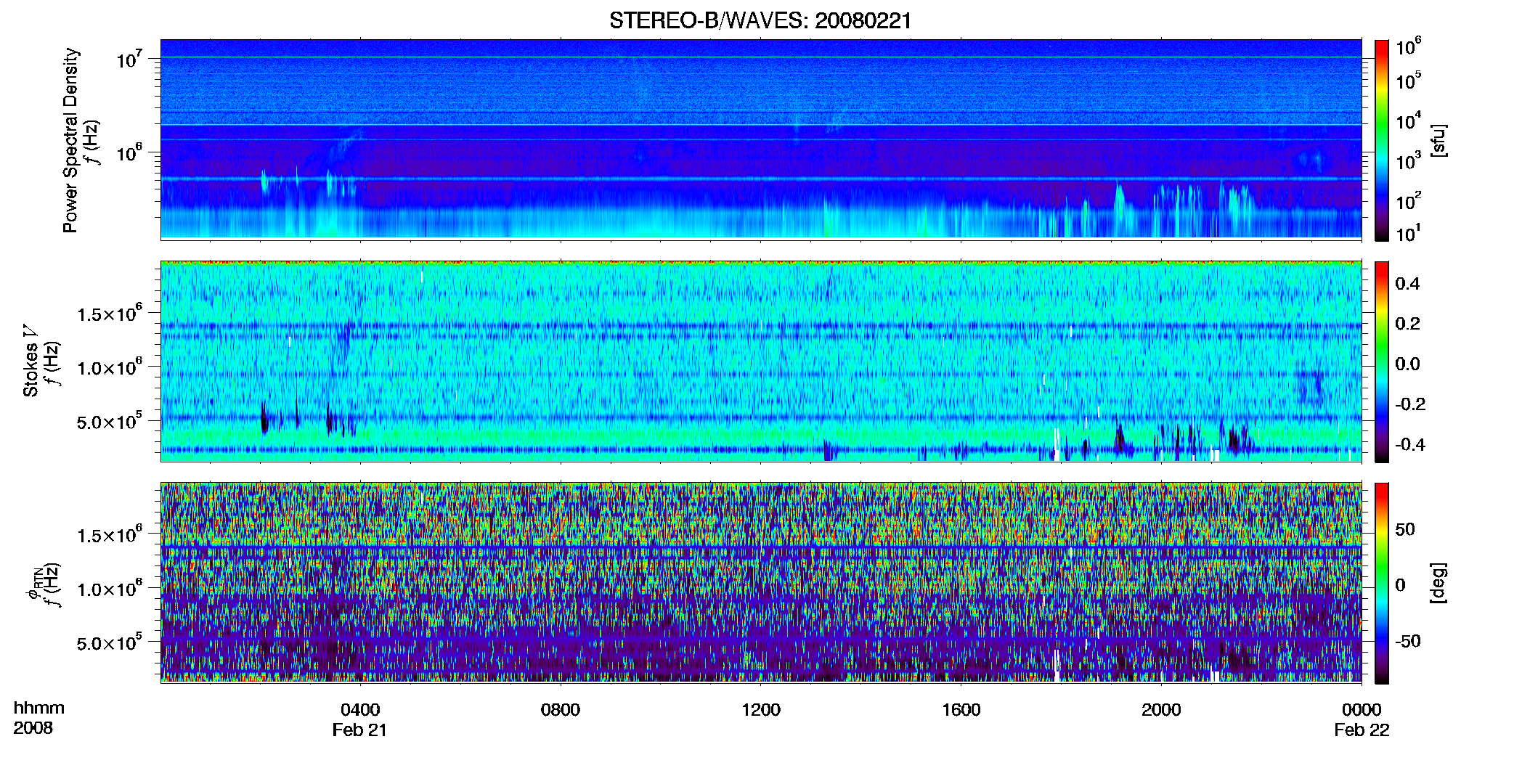This screenshot has height=784, width=1522.
Task: Click the 0400 time tick label
Action: point(360,709)
